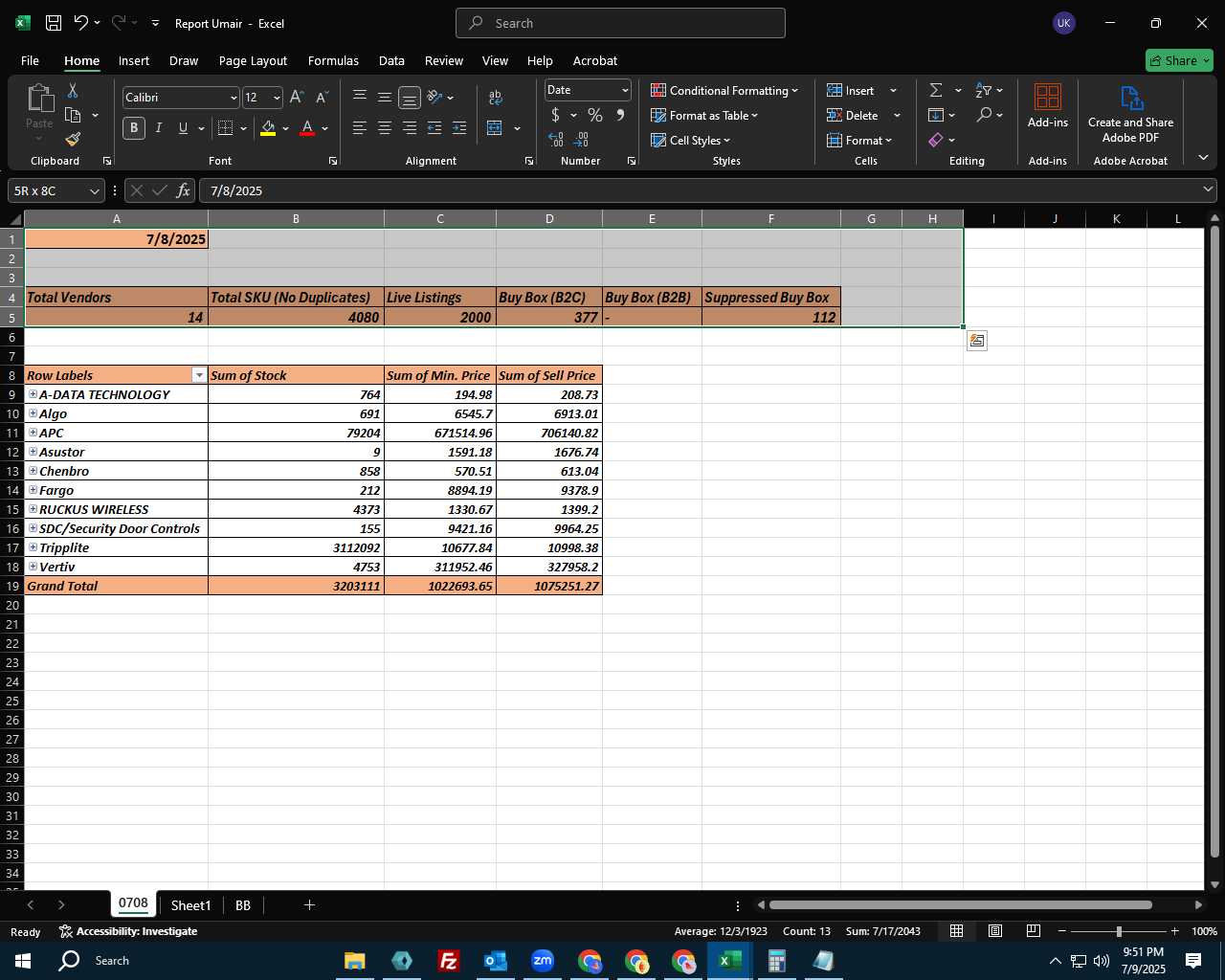
Task: Click the Copy icon in Clipboard group
Action: coord(73,115)
